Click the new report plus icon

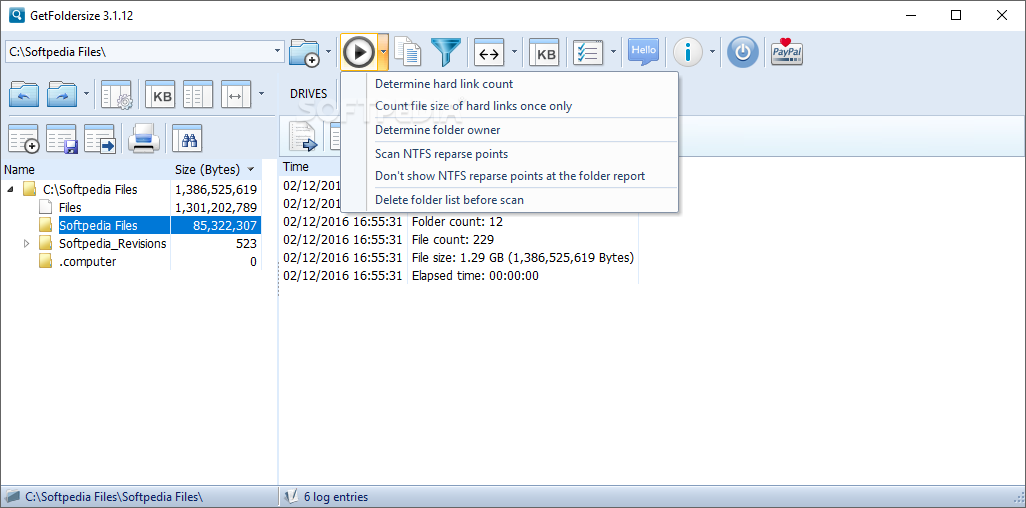click(x=24, y=139)
